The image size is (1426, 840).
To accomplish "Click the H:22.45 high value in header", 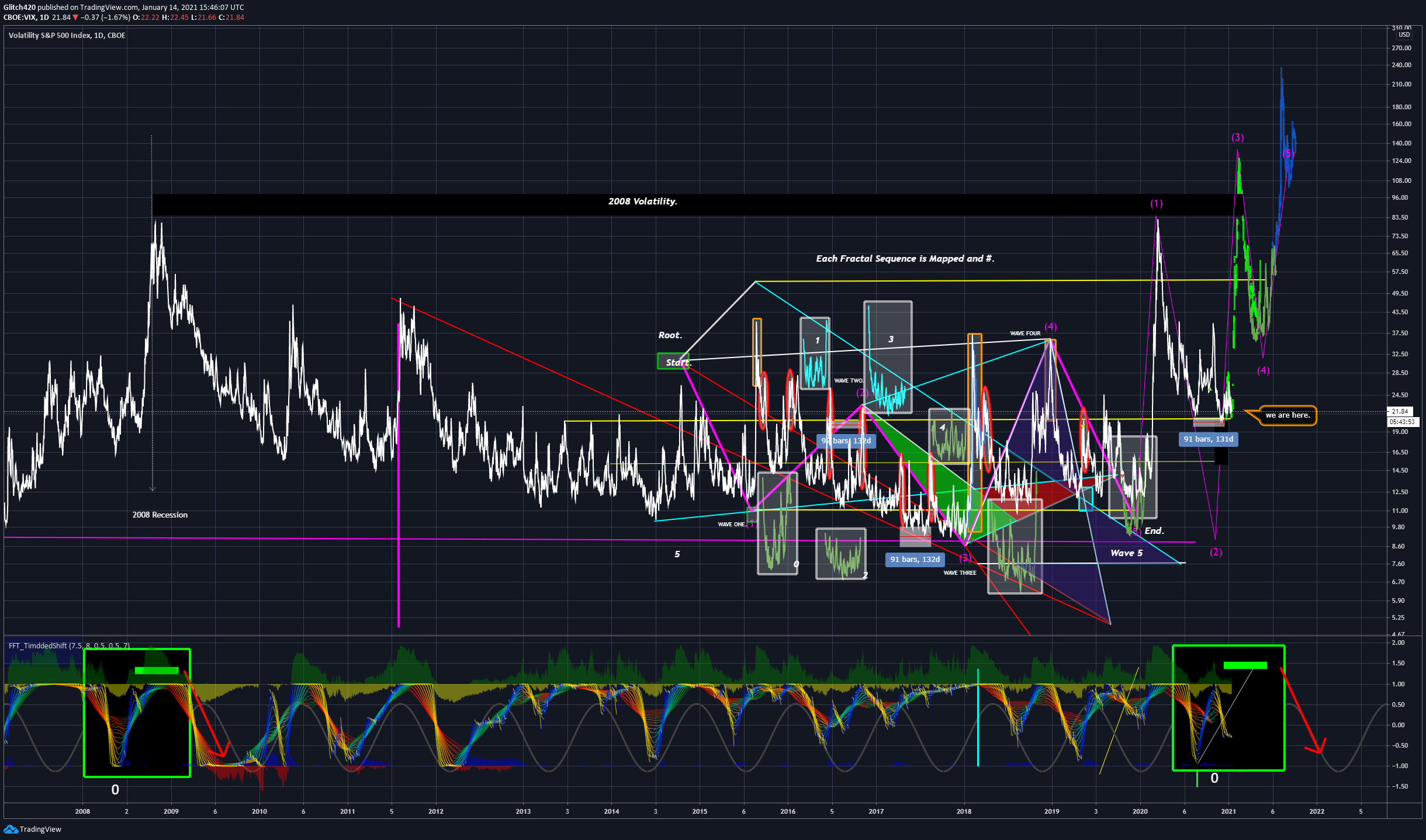I will [x=175, y=18].
